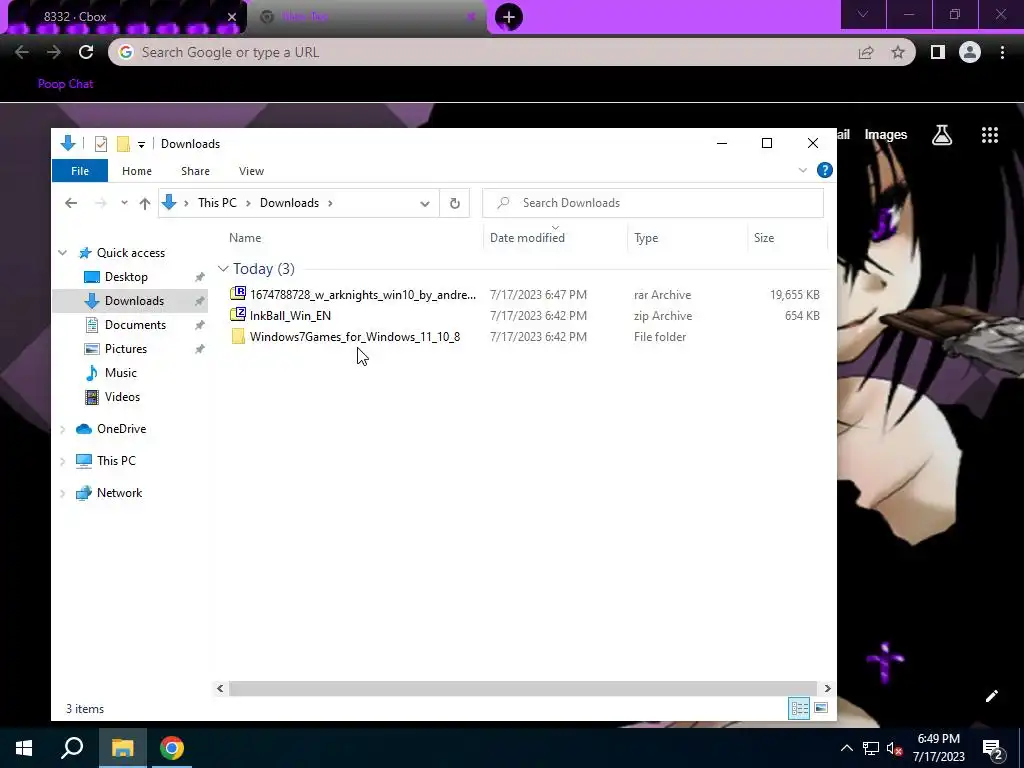The width and height of the screenshot is (1024, 768).
Task: Open Downloads in Quick access
Action: [134, 301]
